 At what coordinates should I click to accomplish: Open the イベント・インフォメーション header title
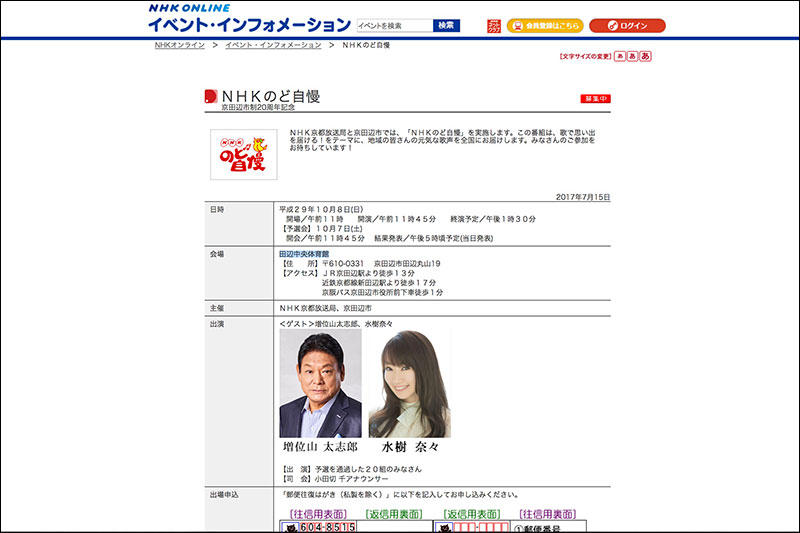[x=249, y=24]
